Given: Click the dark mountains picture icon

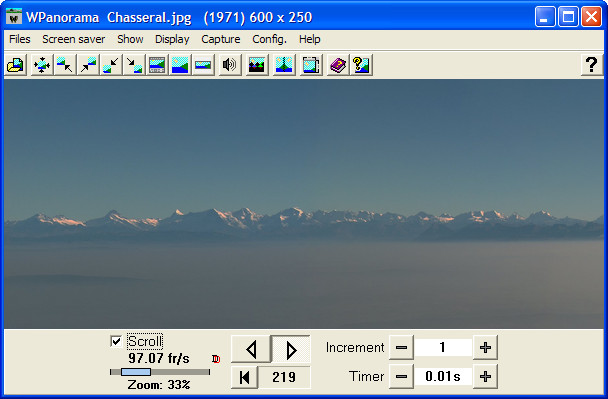Looking at the screenshot, I should pyautogui.click(x=256, y=65).
